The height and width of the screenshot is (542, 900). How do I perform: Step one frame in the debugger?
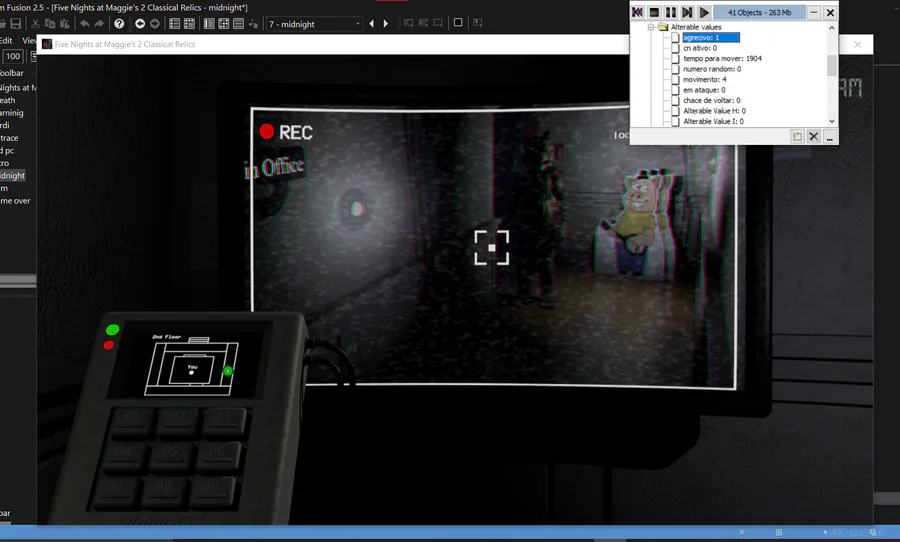point(687,12)
